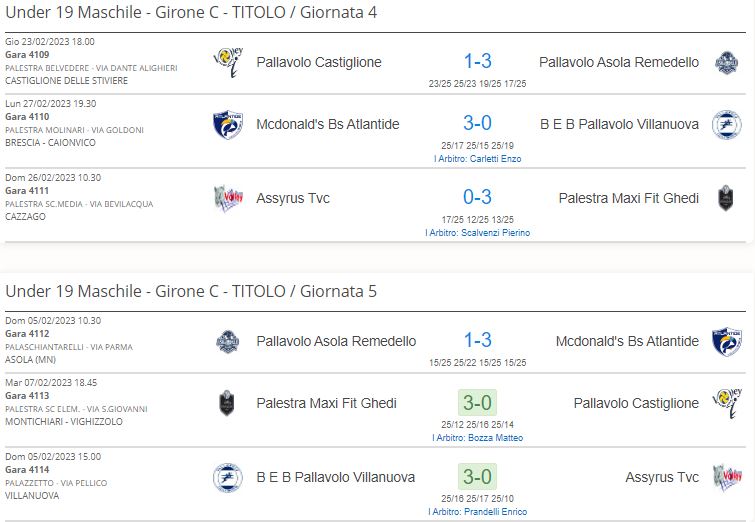Click the Atlantide shield logo in Gara 4112
Screen dimensions: 755x522
pos(727,341)
